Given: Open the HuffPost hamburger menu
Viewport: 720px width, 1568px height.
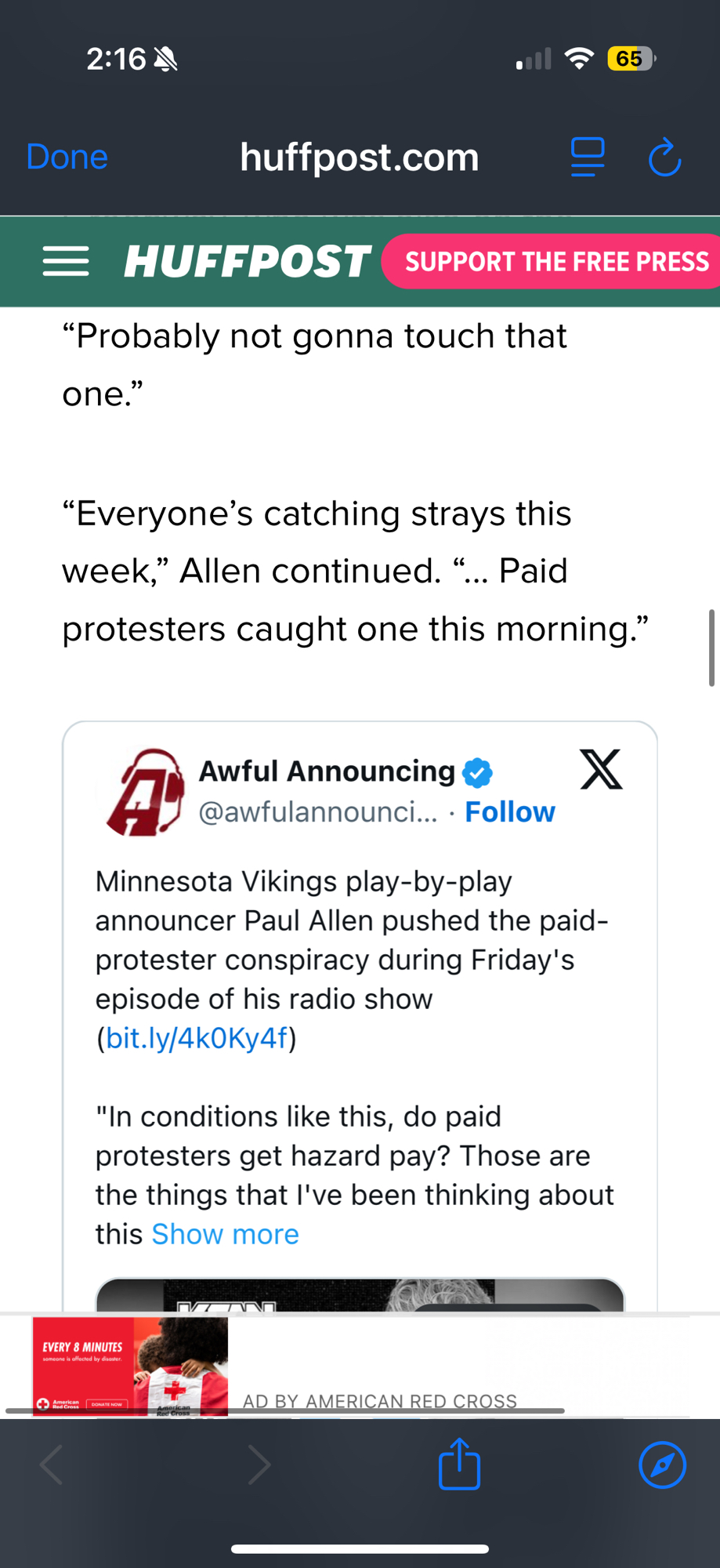Looking at the screenshot, I should [66, 261].
